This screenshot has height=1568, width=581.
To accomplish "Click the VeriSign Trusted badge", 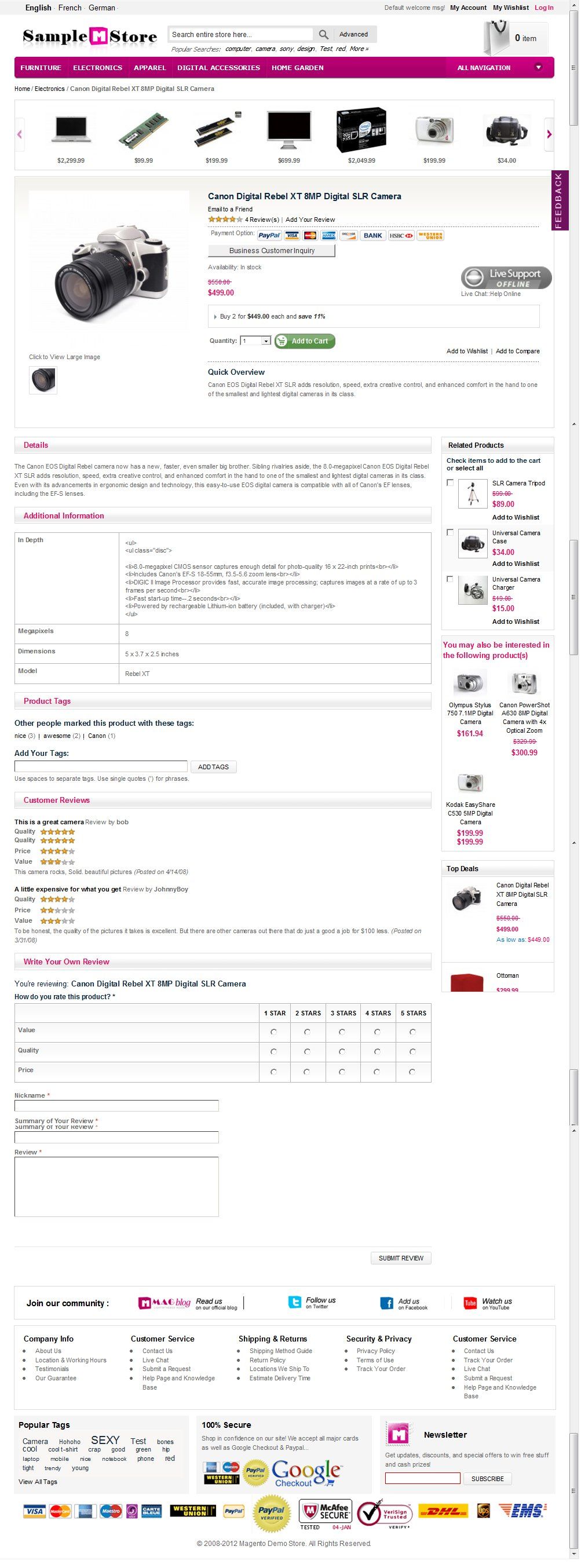I will tap(384, 1515).
